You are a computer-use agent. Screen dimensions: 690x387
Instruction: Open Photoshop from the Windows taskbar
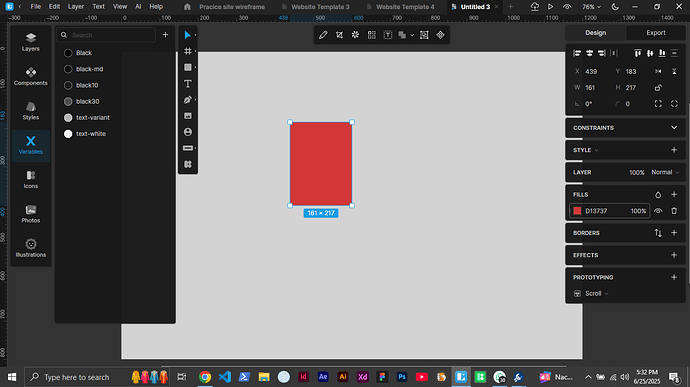402,377
